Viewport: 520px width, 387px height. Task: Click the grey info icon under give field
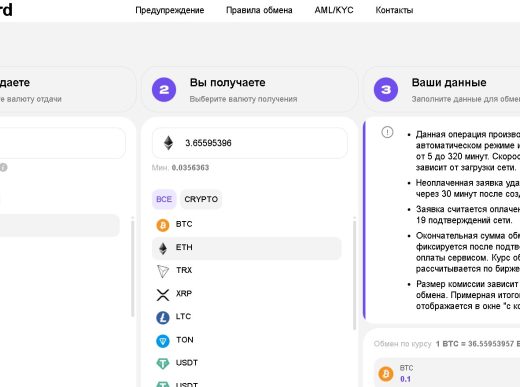point(3,167)
